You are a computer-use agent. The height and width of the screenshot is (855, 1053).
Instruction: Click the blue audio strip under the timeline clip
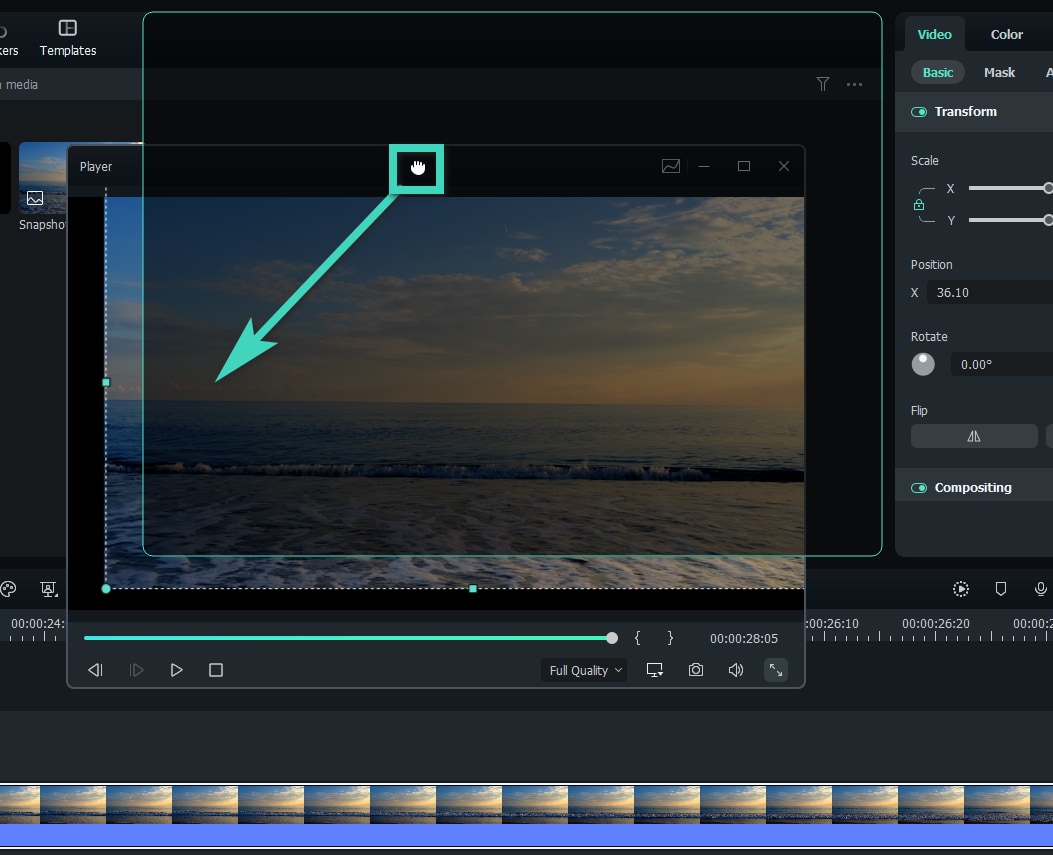tap(526, 835)
